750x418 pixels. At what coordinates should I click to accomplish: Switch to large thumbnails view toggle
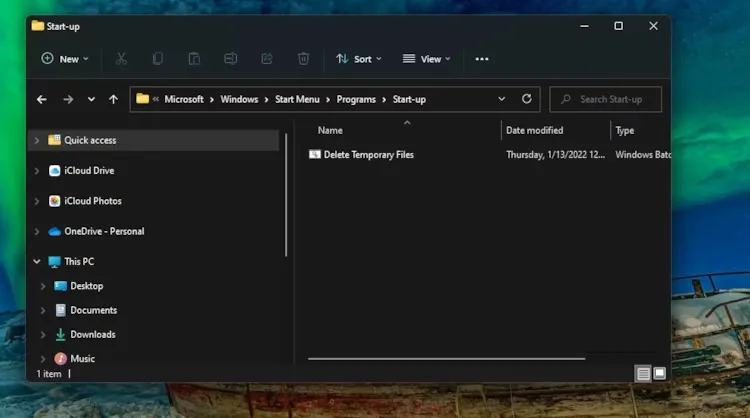click(x=659, y=373)
